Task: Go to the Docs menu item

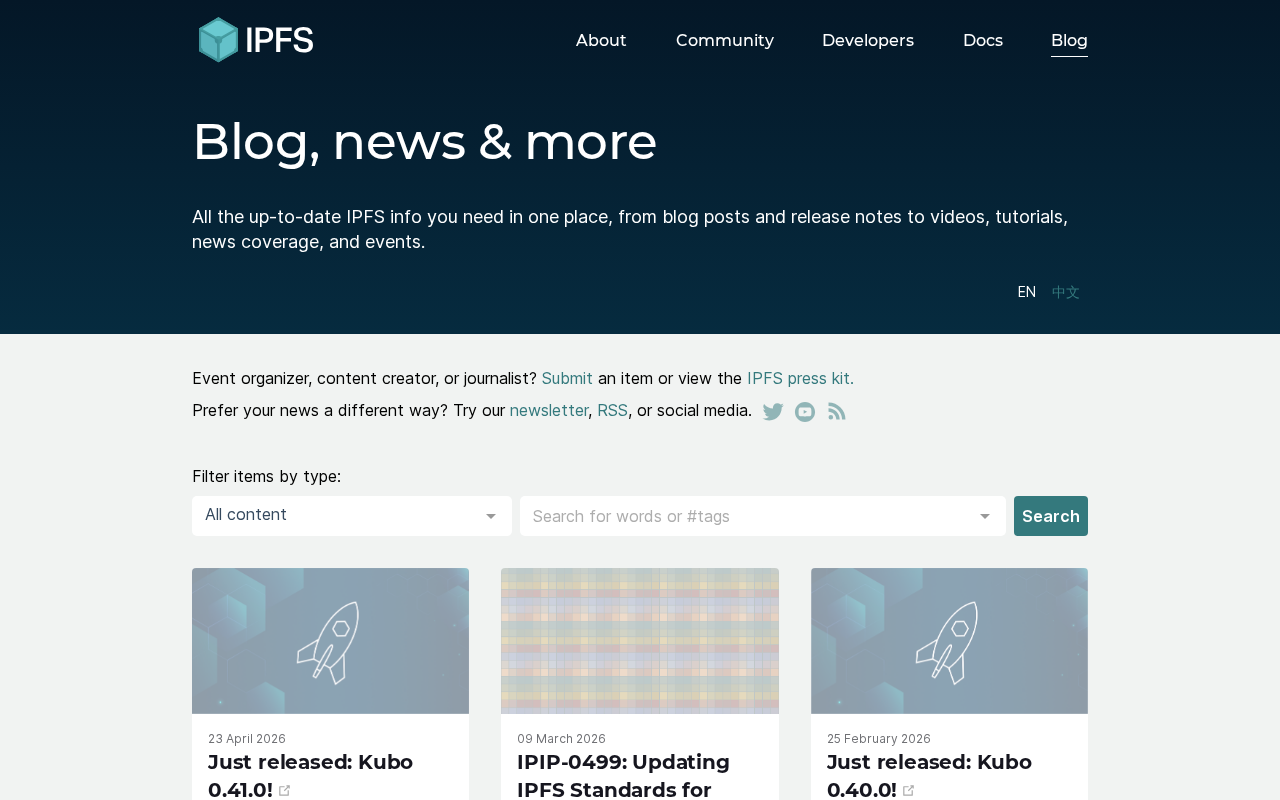Action: (x=983, y=41)
